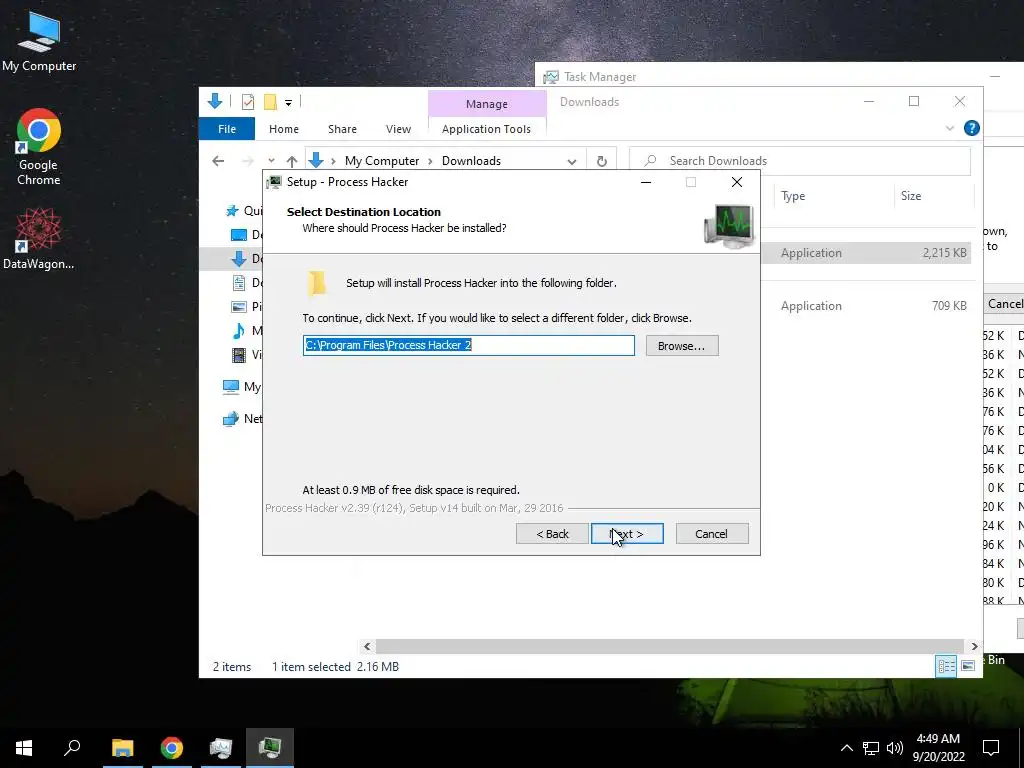Select Music in navigation pane
The height and width of the screenshot is (768, 1024).
coord(247,330)
